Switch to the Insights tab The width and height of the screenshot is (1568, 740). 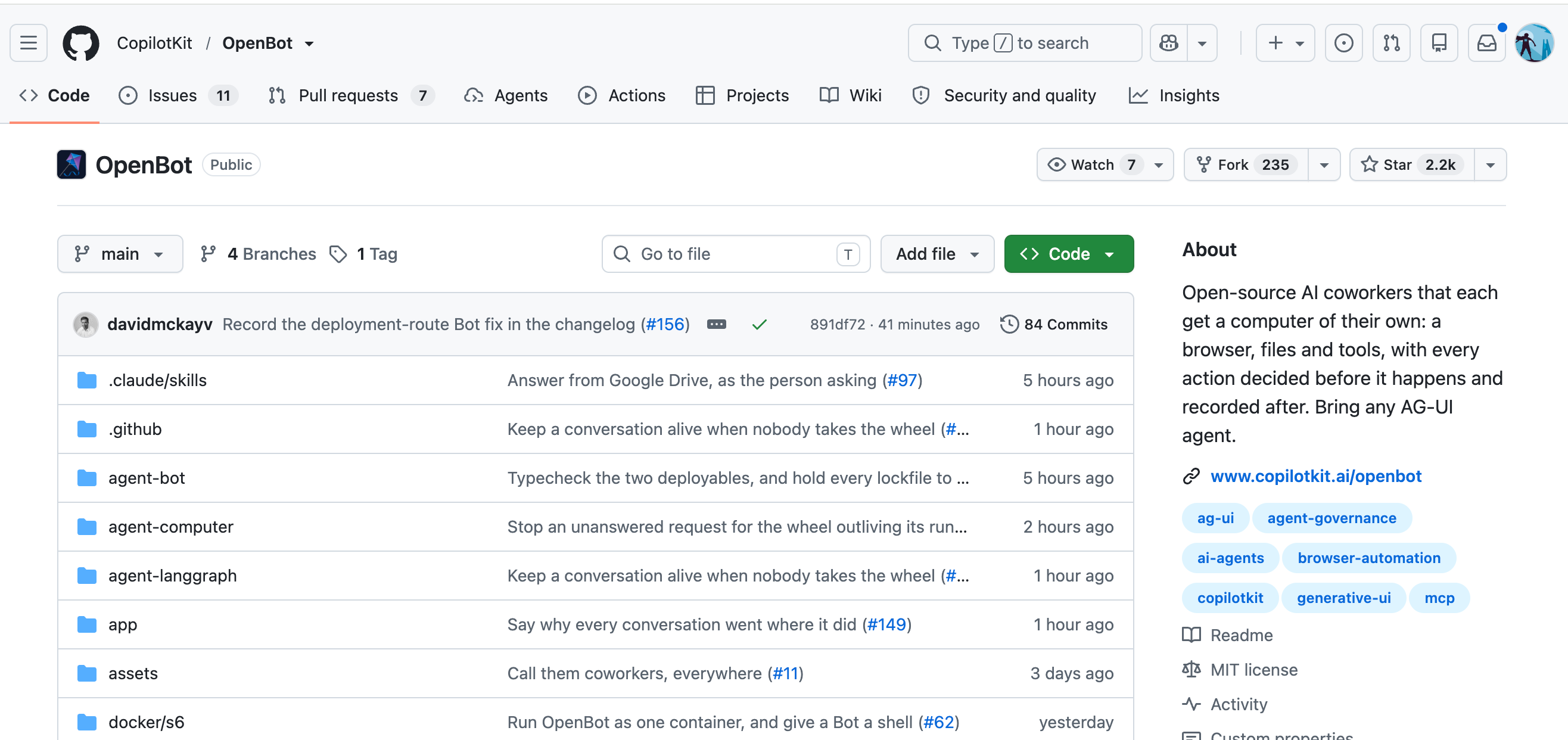(1174, 95)
